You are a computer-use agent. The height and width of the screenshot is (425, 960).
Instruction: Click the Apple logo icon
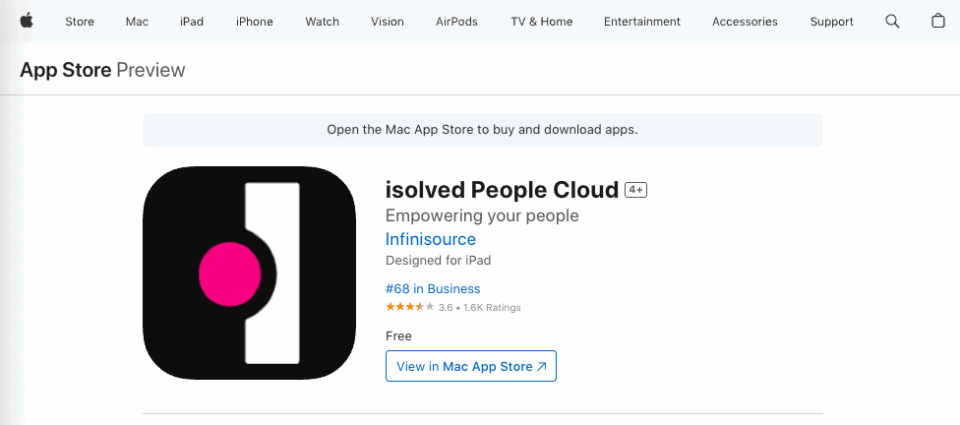[25, 21]
